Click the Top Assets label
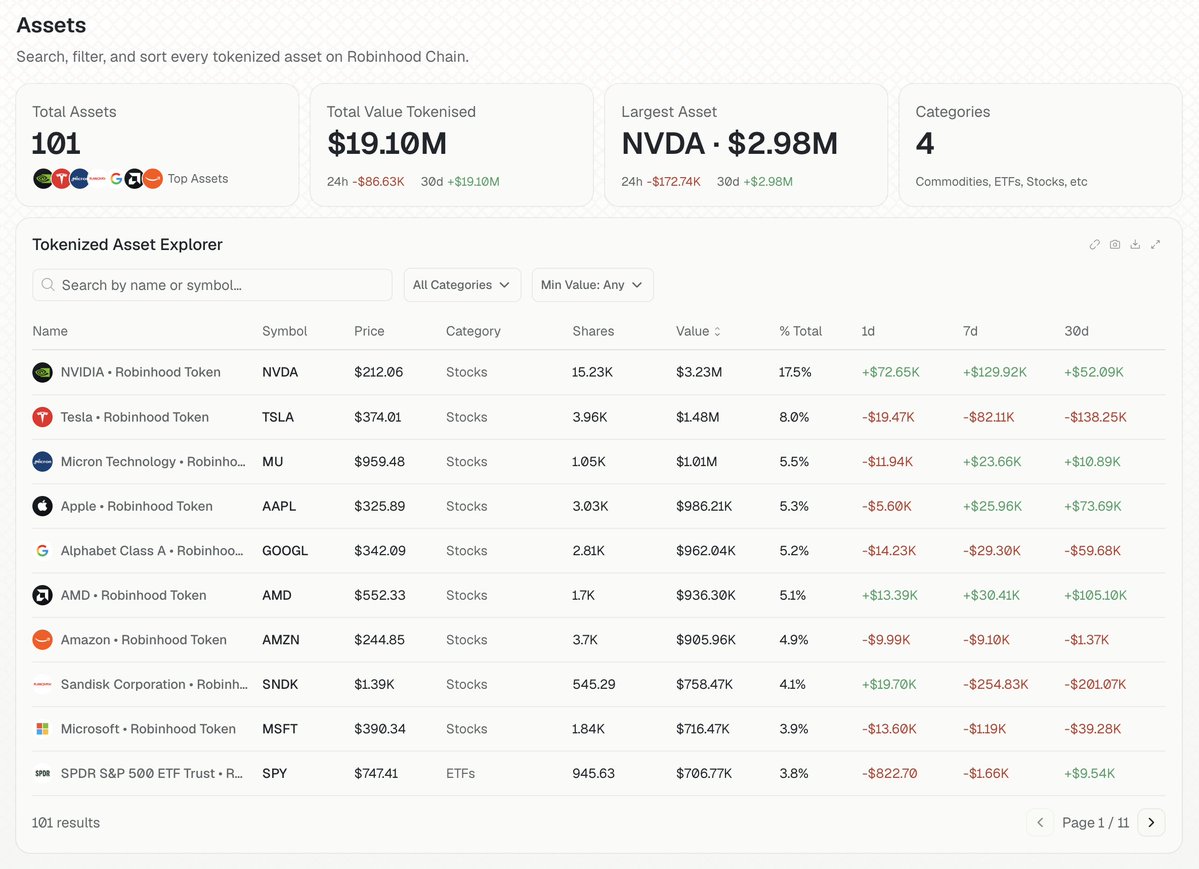This screenshot has height=869, width=1199. [198, 178]
